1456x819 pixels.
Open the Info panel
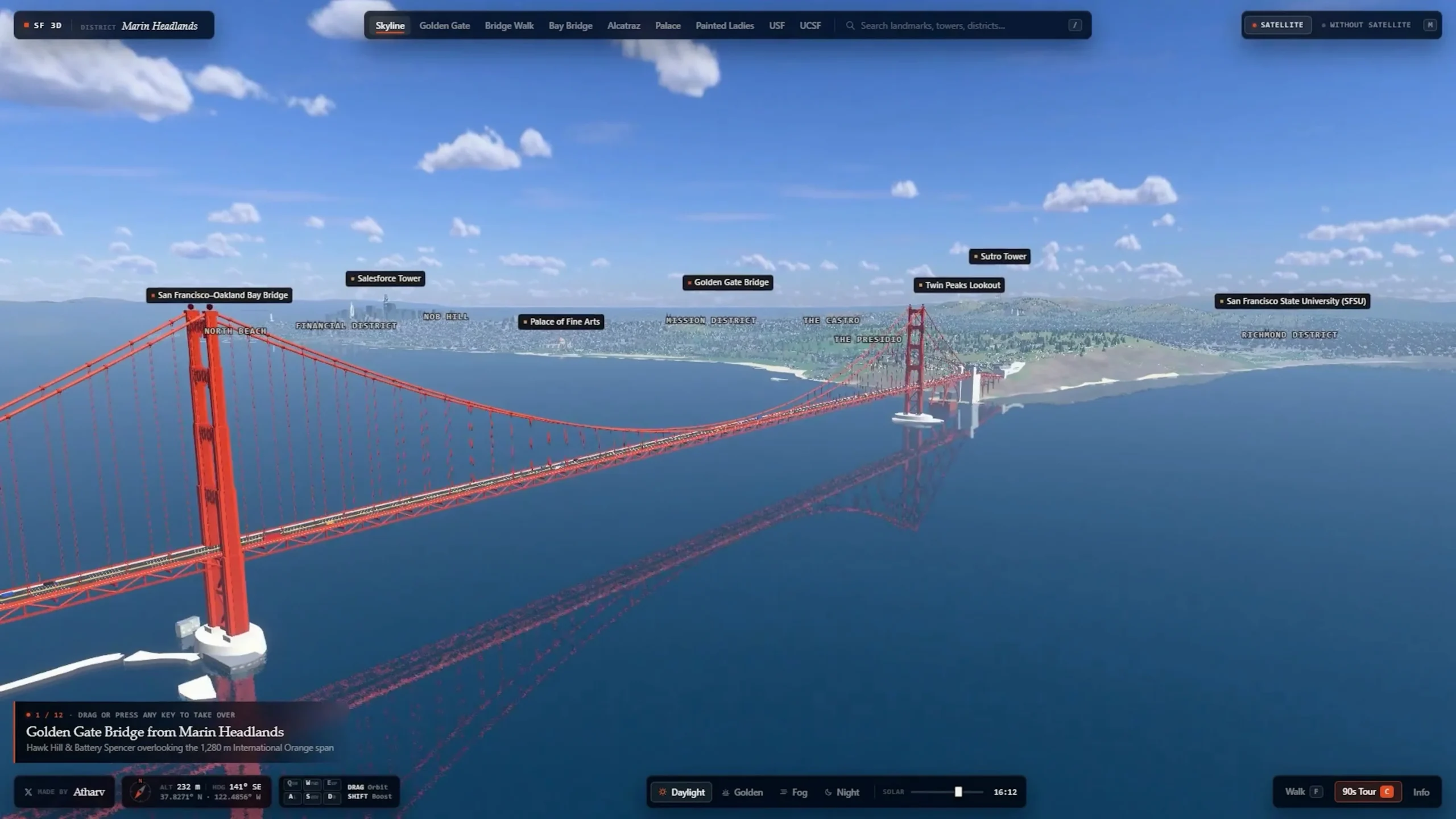(x=1421, y=792)
